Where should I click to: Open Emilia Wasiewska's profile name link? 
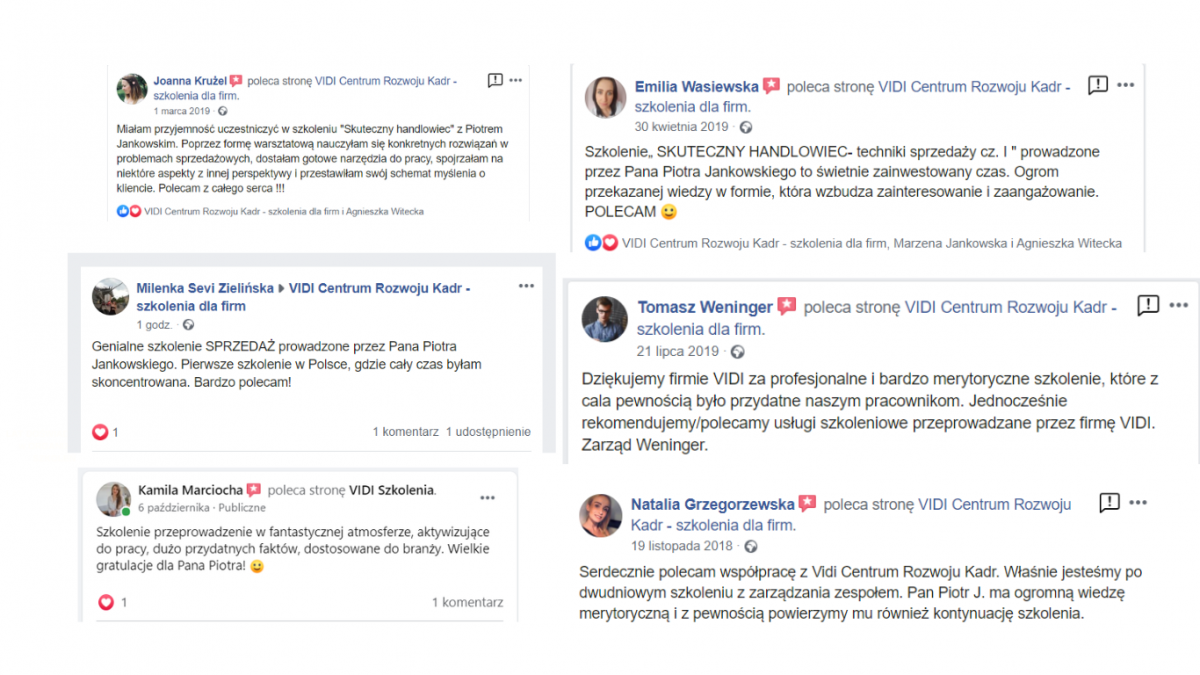click(x=697, y=87)
